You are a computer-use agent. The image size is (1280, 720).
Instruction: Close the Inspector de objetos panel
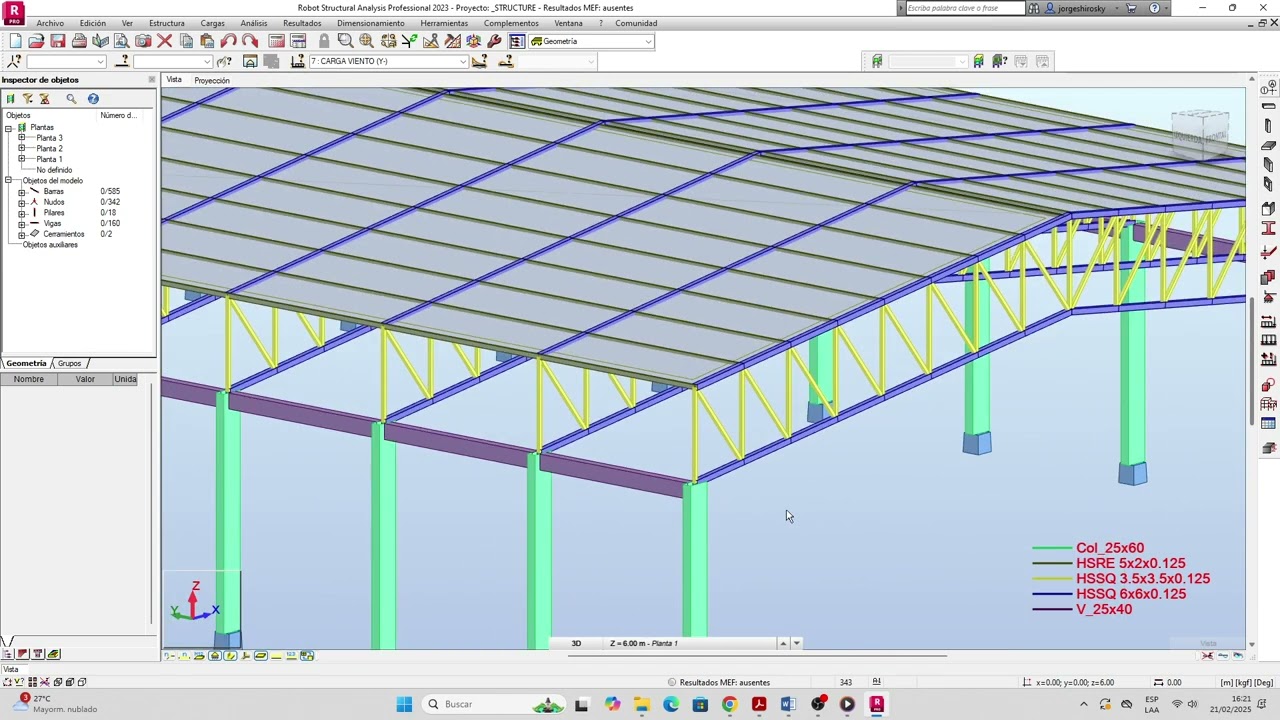point(152,80)
